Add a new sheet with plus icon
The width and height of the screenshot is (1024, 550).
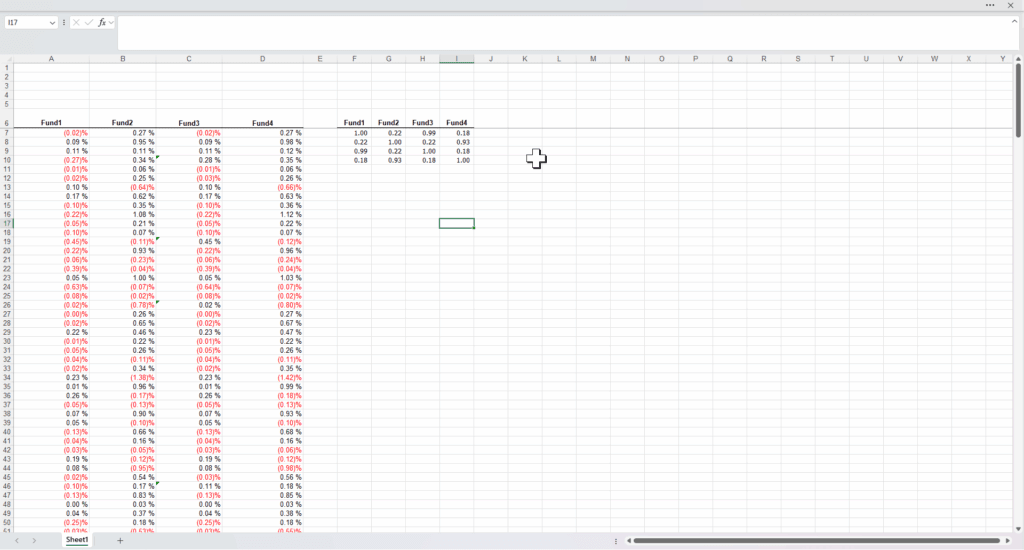tap(120, 540)
